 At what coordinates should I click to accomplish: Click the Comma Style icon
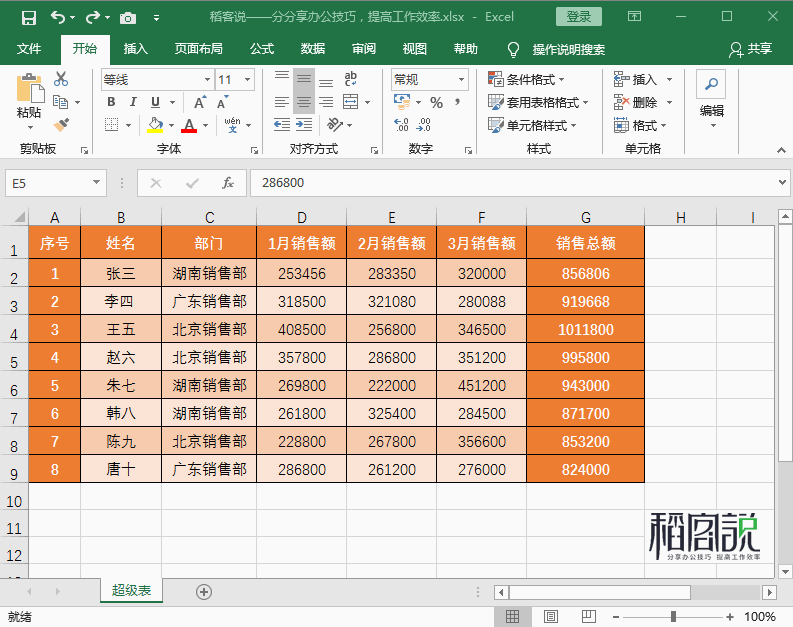[x=457, y=102]
